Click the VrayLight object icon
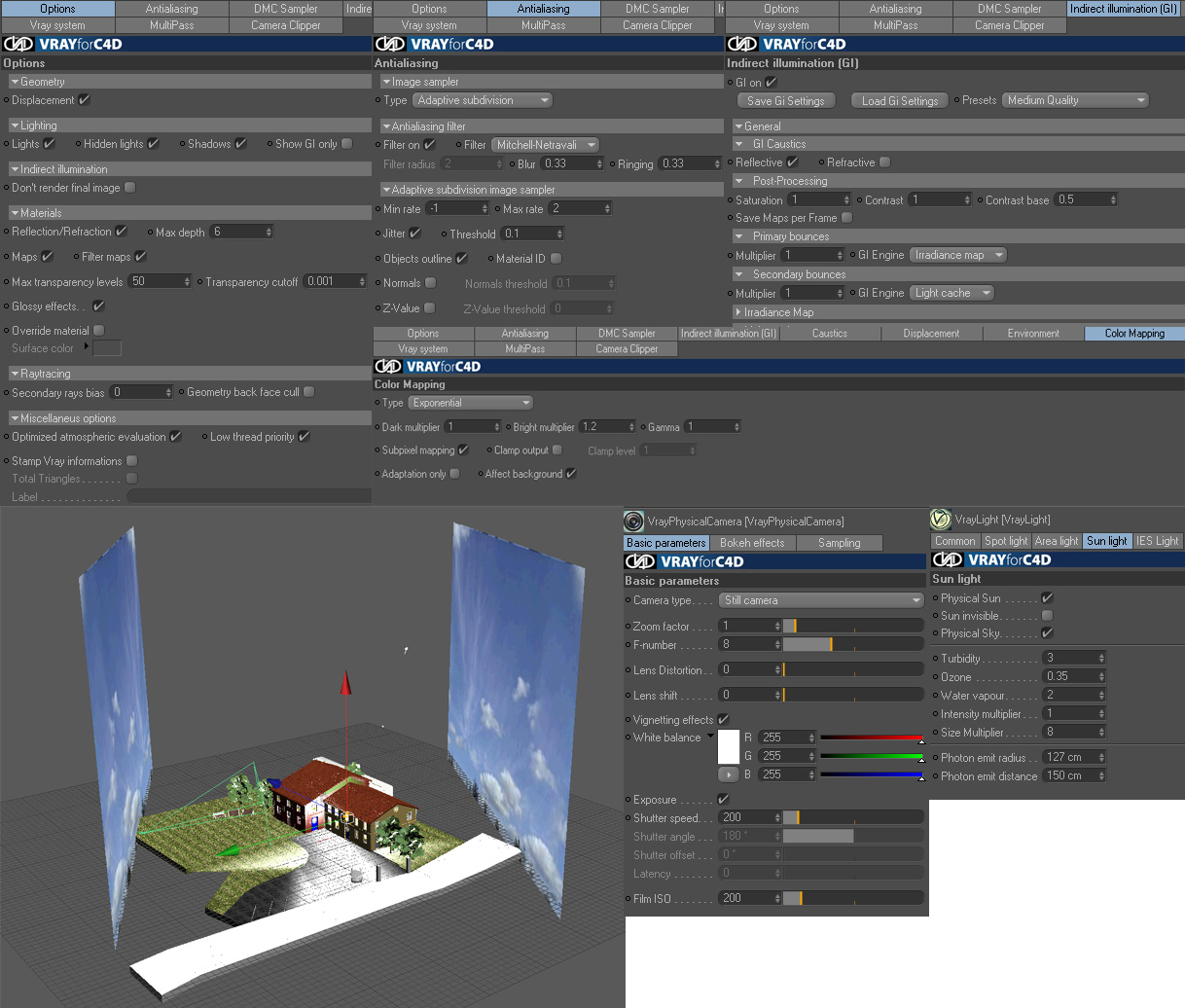This screenshot has height=1008, width=1185. [x=940, y=519]
